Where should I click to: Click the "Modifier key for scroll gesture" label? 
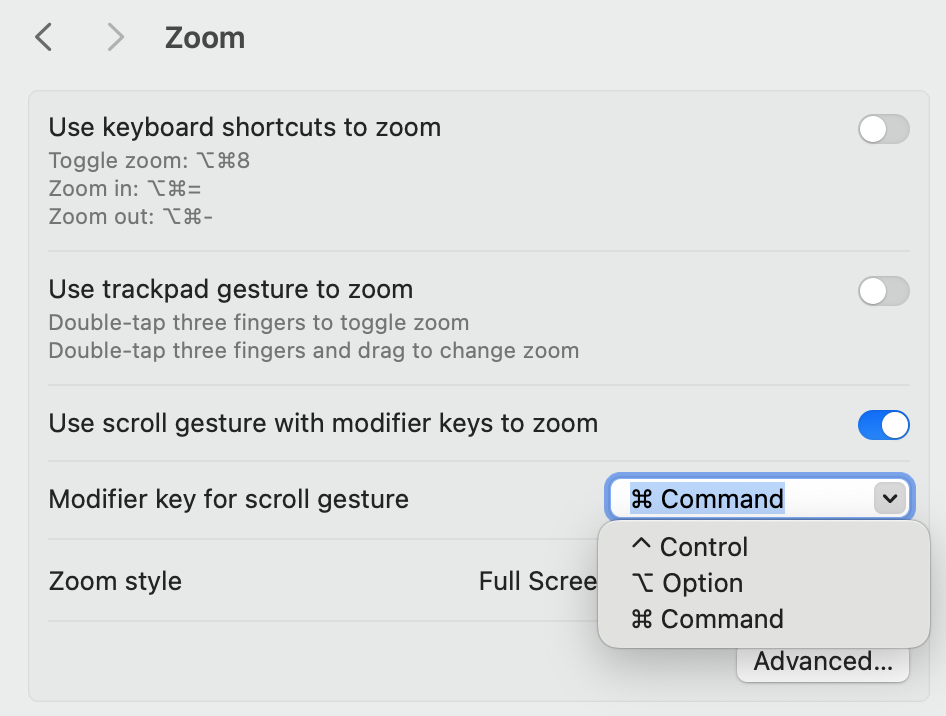tap(229, 499)
